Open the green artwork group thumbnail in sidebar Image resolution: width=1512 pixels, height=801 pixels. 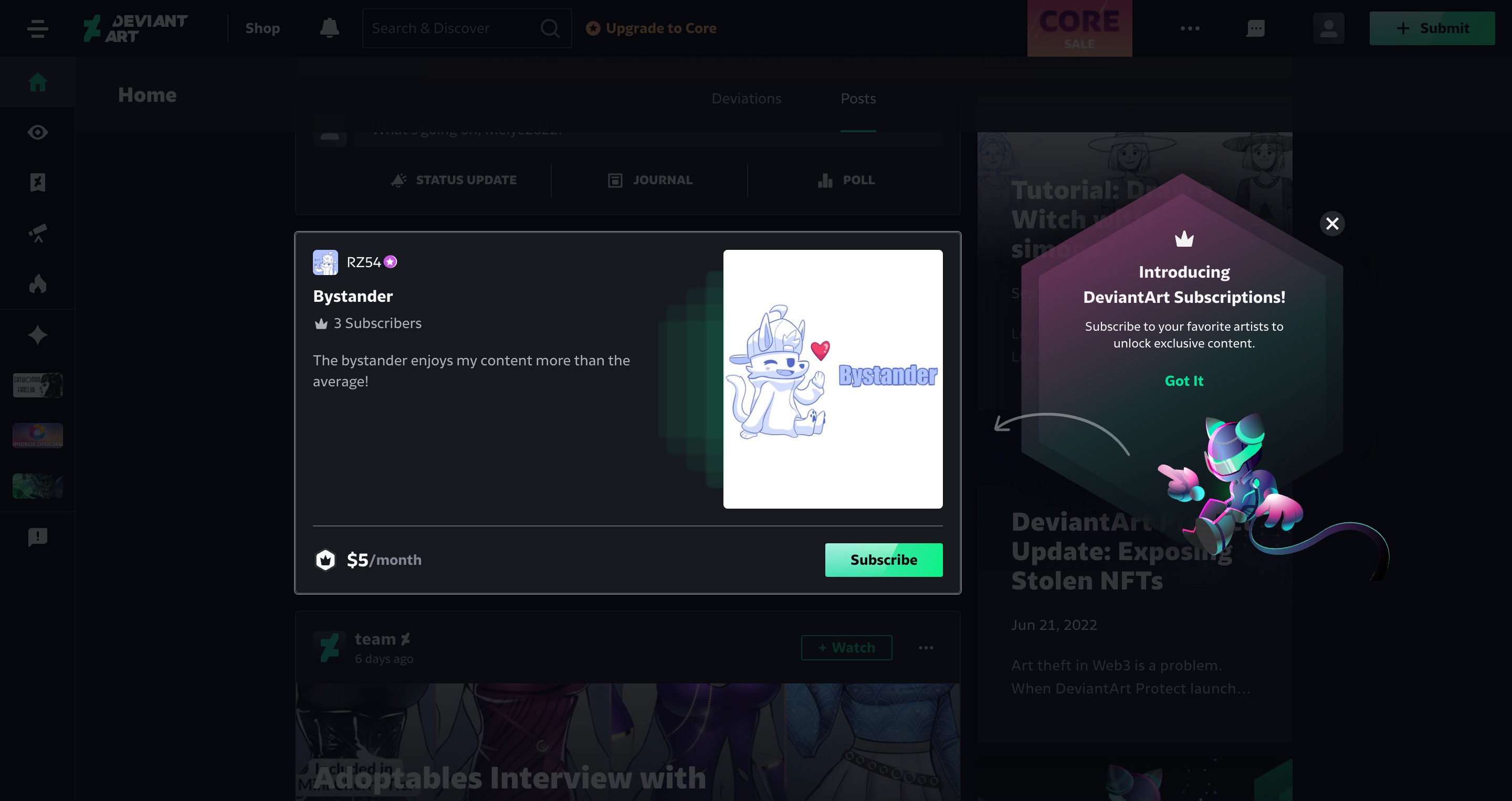pyautogui.click(x=38, y=486)
